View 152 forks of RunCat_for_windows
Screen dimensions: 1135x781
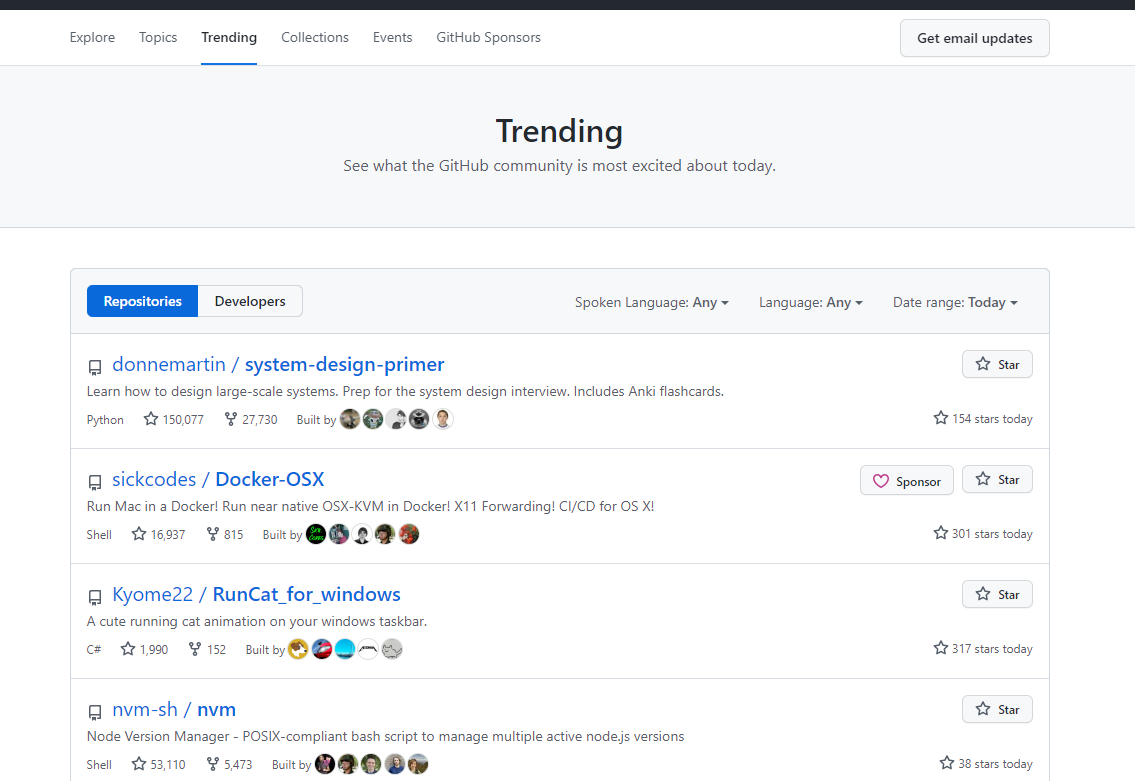[x=207, y=649]
